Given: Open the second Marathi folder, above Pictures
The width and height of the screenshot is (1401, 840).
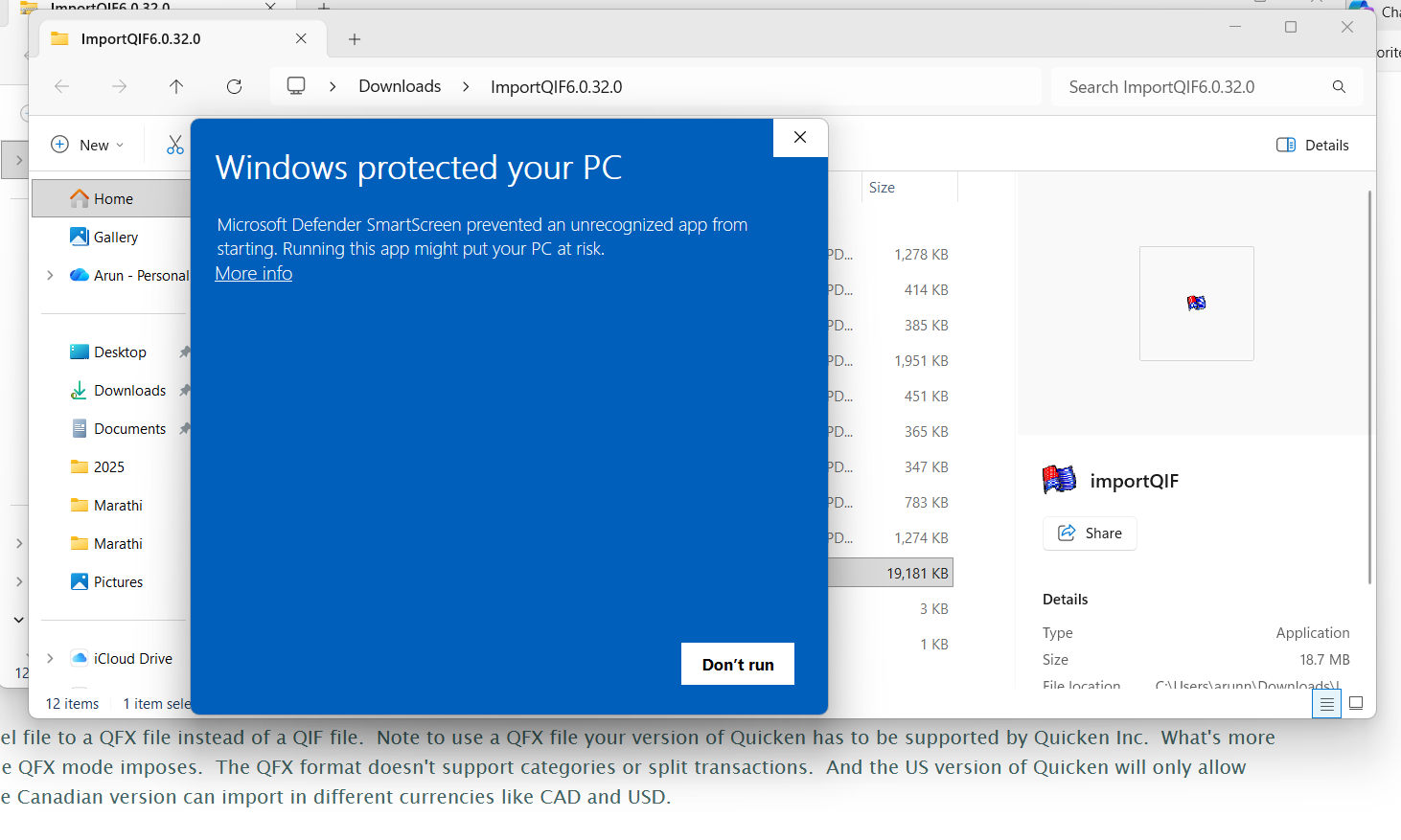Looking at the screenshot, I should 118,543.
